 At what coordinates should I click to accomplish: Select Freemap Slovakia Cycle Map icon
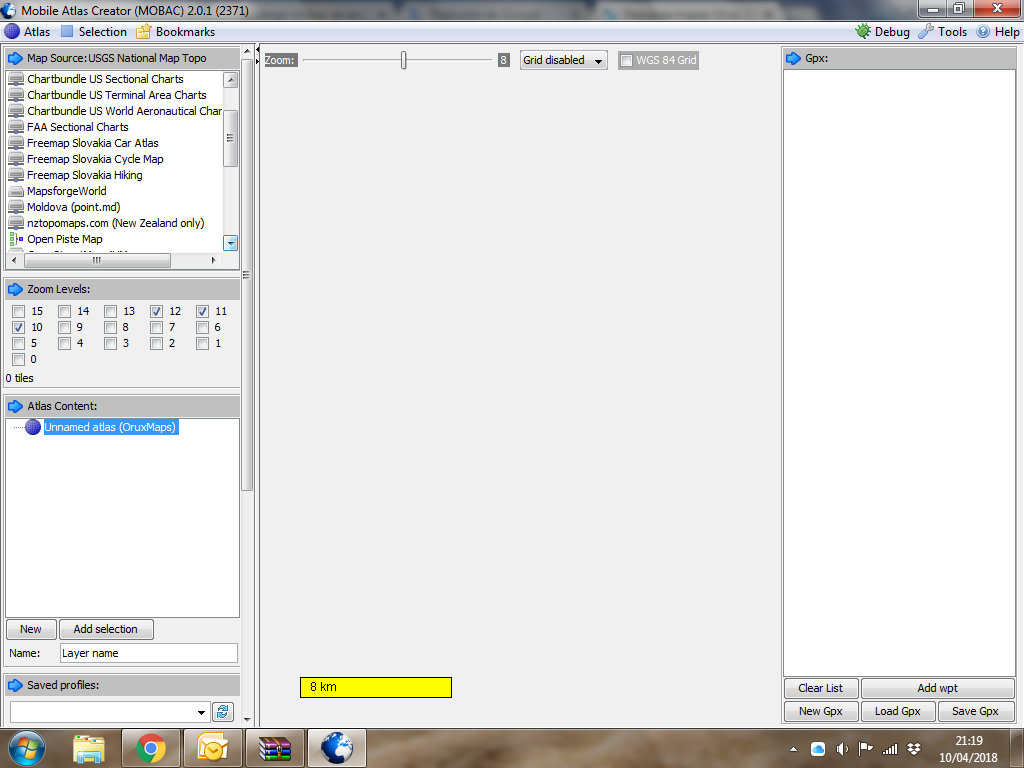(16, 159)
